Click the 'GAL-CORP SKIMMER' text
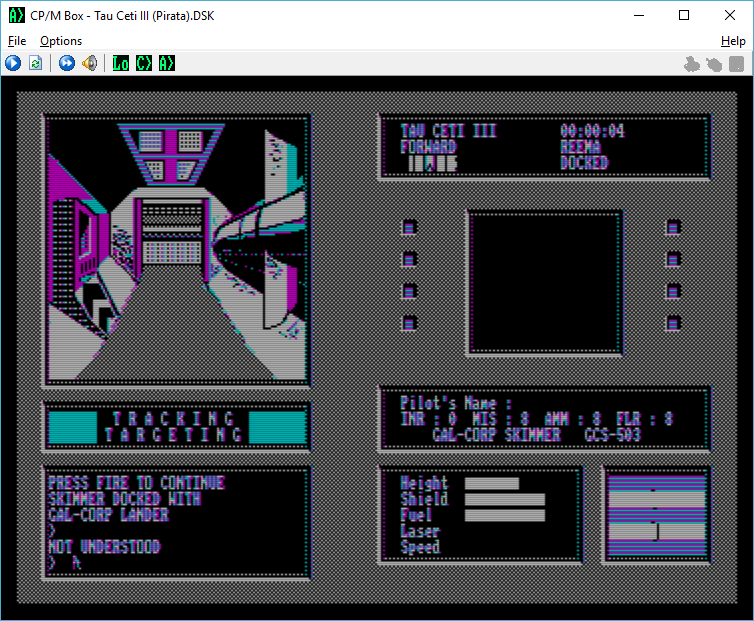 point(496,435)
